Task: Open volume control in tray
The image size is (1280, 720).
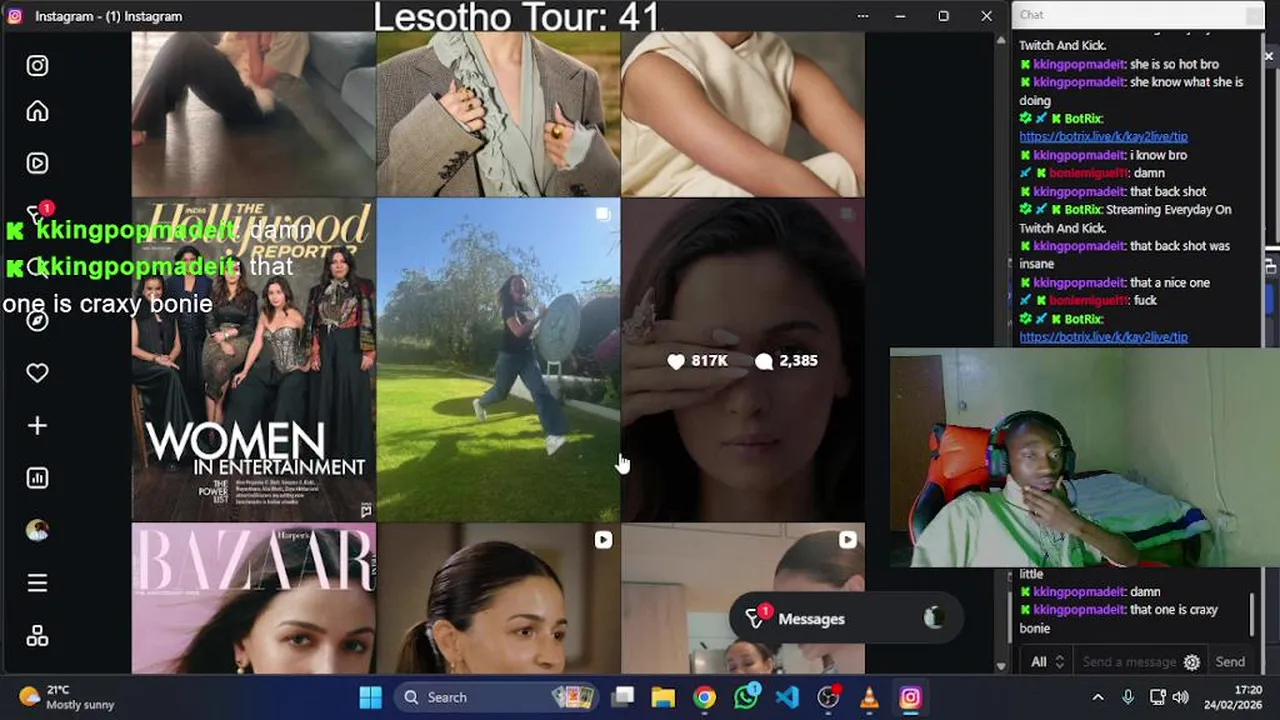Action: [1181, 697]
